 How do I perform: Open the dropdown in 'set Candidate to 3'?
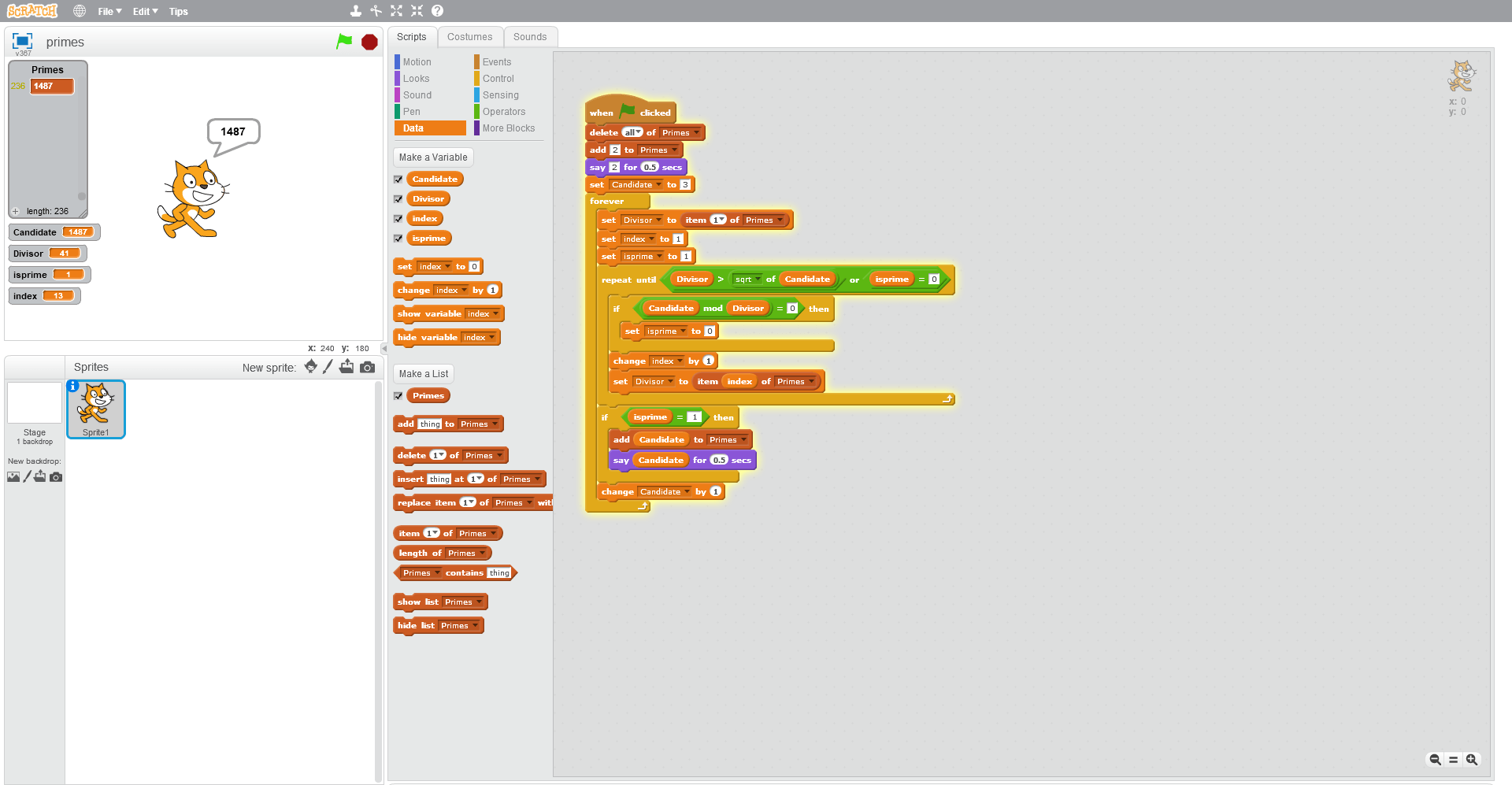coord(660,184)
